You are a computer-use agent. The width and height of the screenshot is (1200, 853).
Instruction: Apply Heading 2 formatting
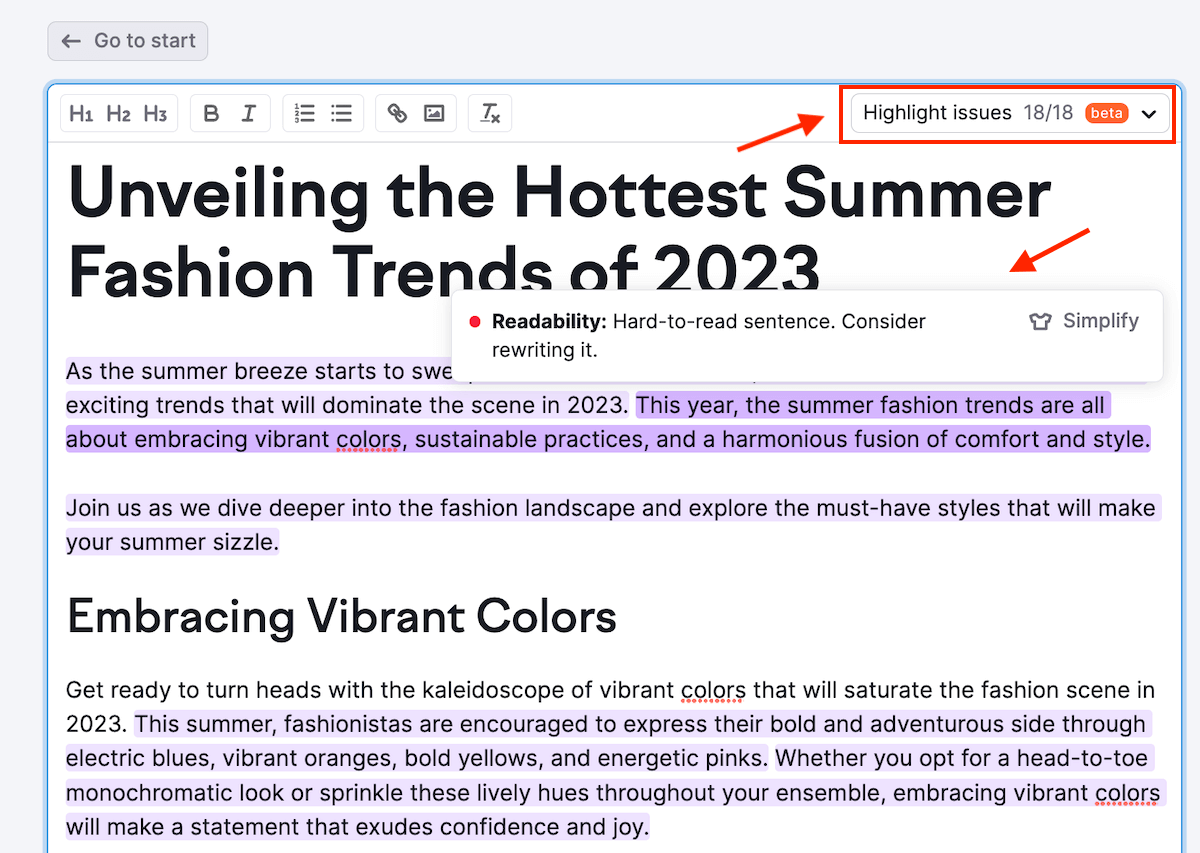(x=118, y=114)
